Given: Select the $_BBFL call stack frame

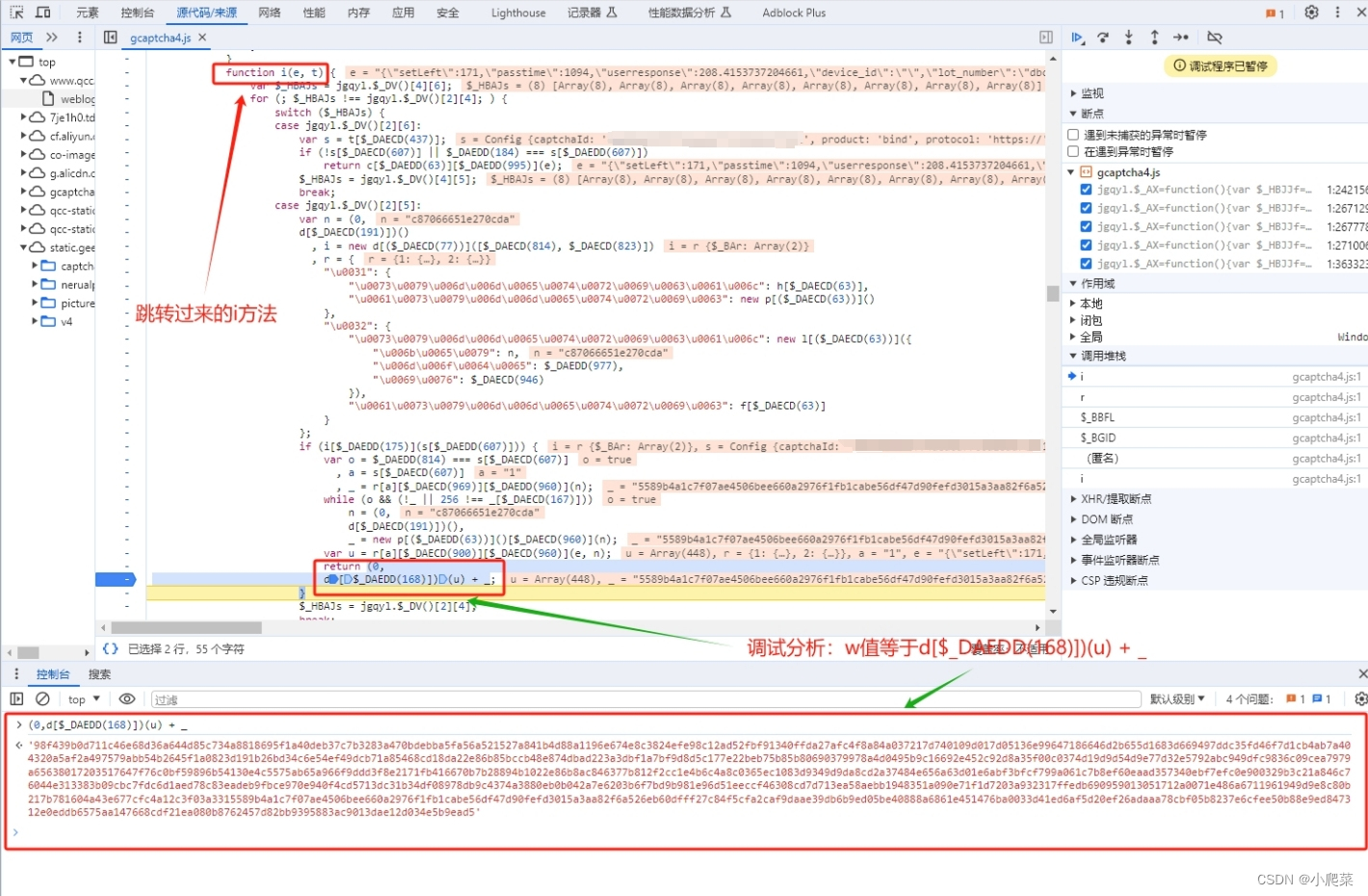Looking at the screenshot, I should pos(1215,417).
